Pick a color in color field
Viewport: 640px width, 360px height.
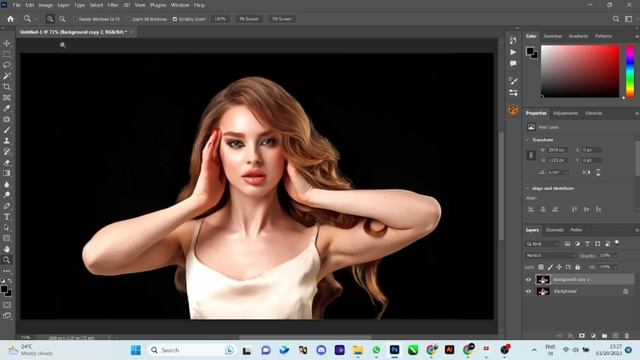(x=580, y=71)
